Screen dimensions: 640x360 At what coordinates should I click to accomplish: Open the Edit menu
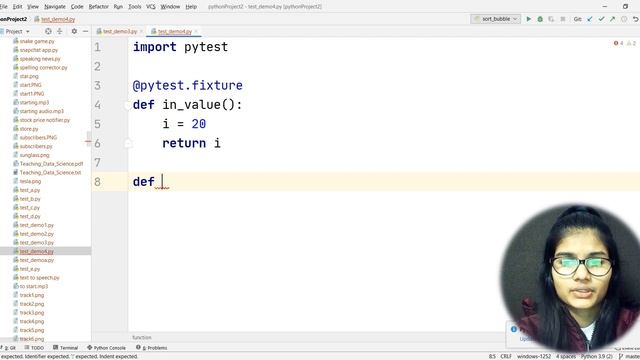(18, 7)
